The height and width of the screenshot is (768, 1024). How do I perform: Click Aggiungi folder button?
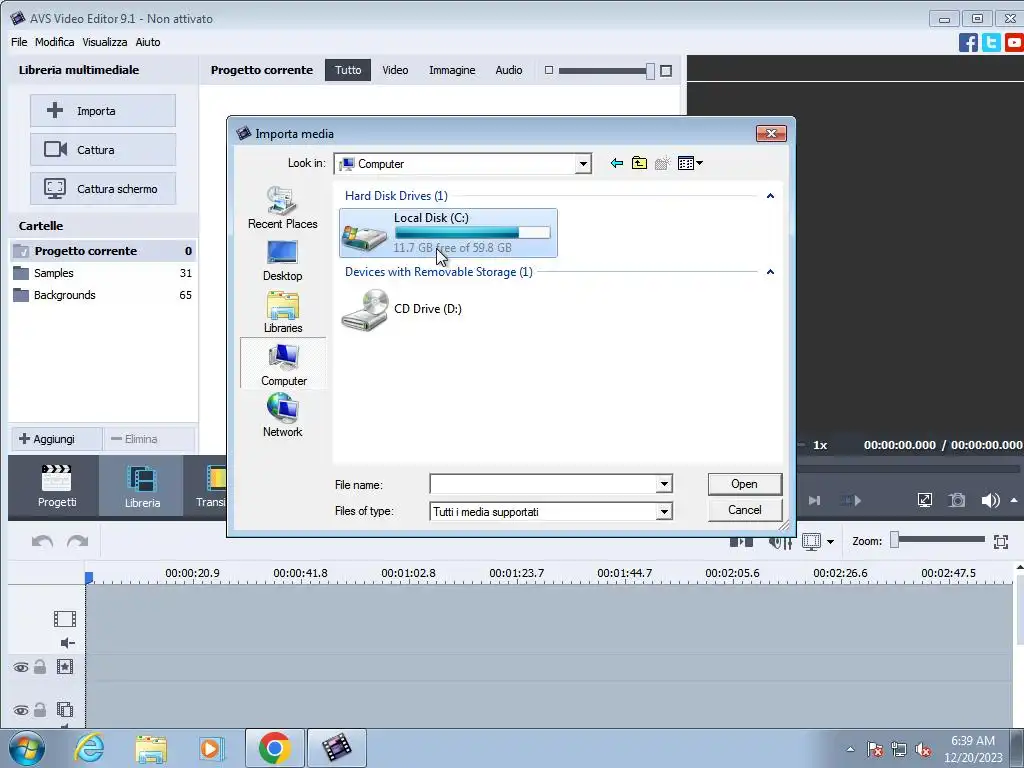pos(56,439)
